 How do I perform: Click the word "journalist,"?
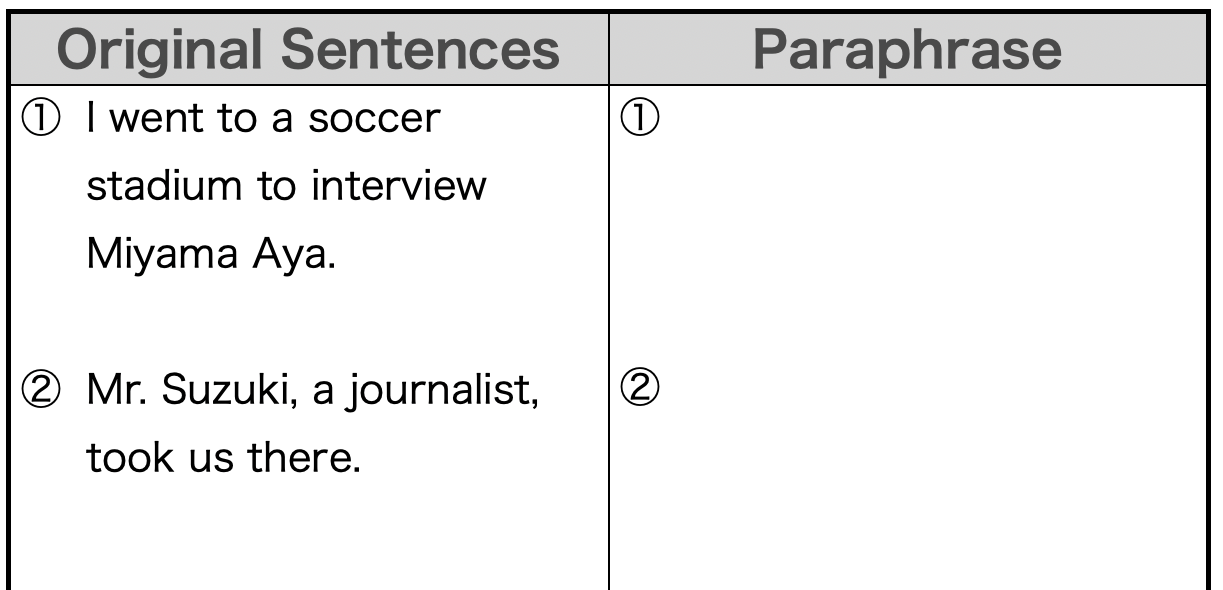point(459,389)
